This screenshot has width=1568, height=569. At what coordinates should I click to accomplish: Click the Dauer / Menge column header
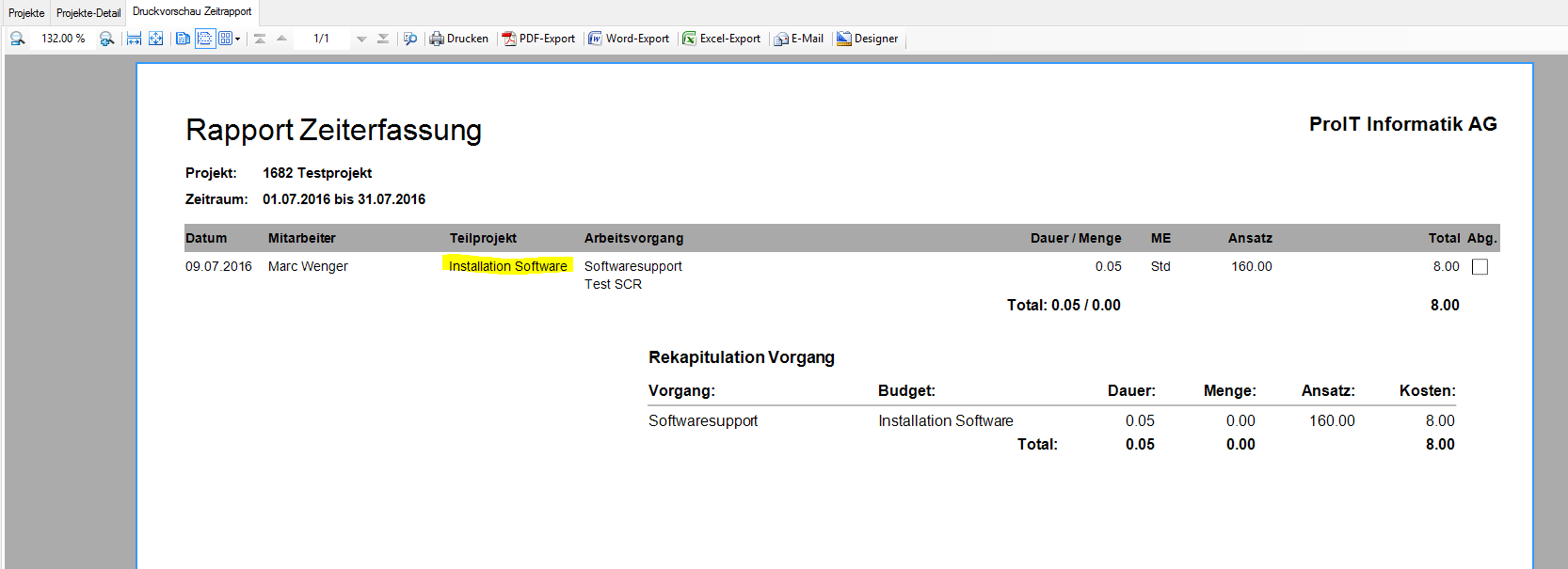click(1076, 238)
